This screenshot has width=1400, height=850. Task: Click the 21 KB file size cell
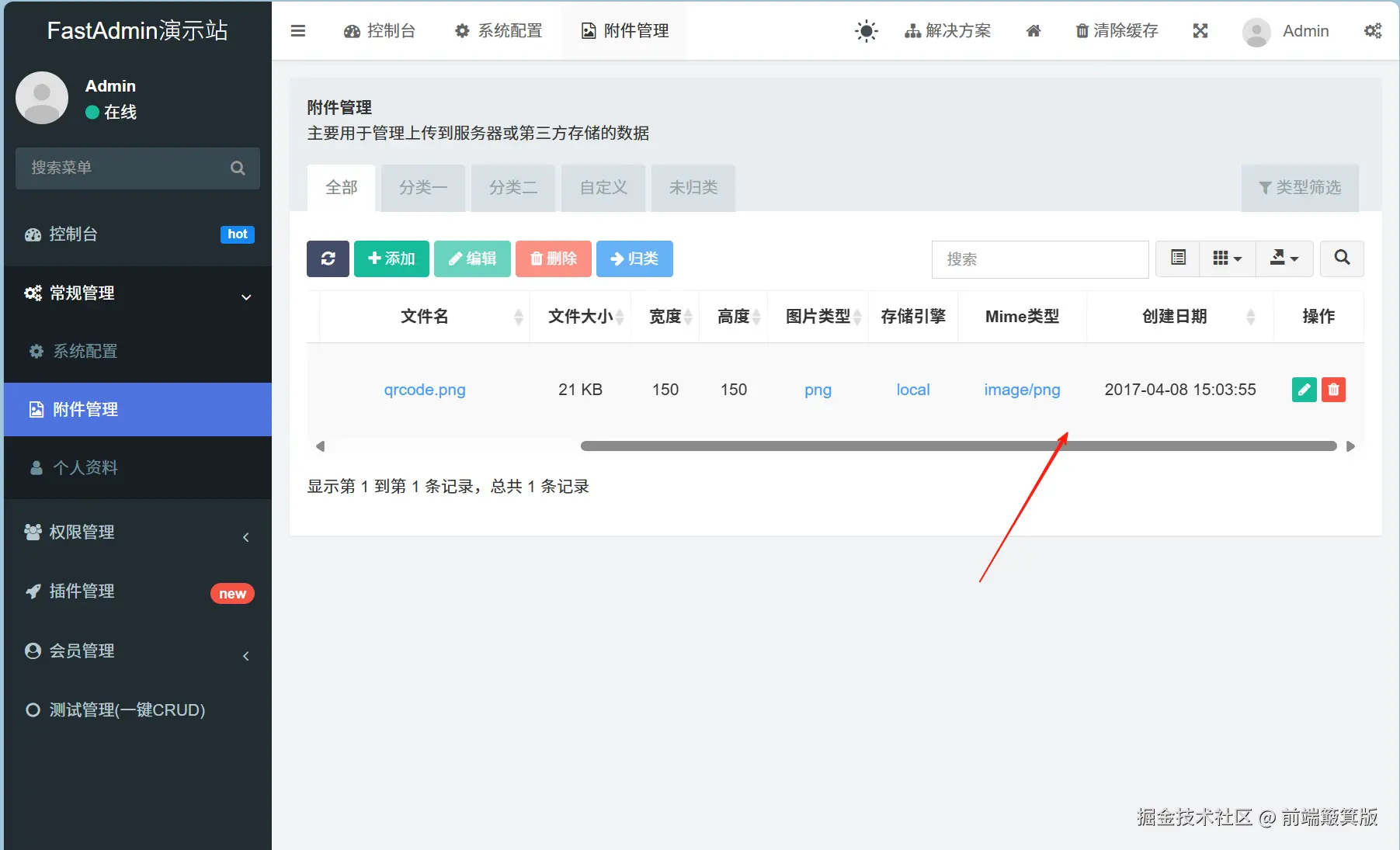coord(580,390)
